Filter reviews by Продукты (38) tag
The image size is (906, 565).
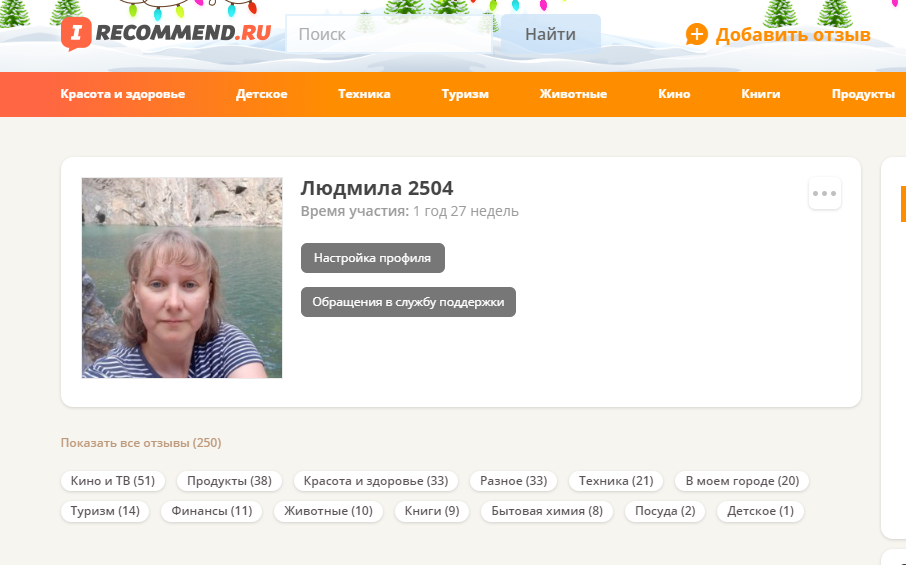click(x=229, y=481)
